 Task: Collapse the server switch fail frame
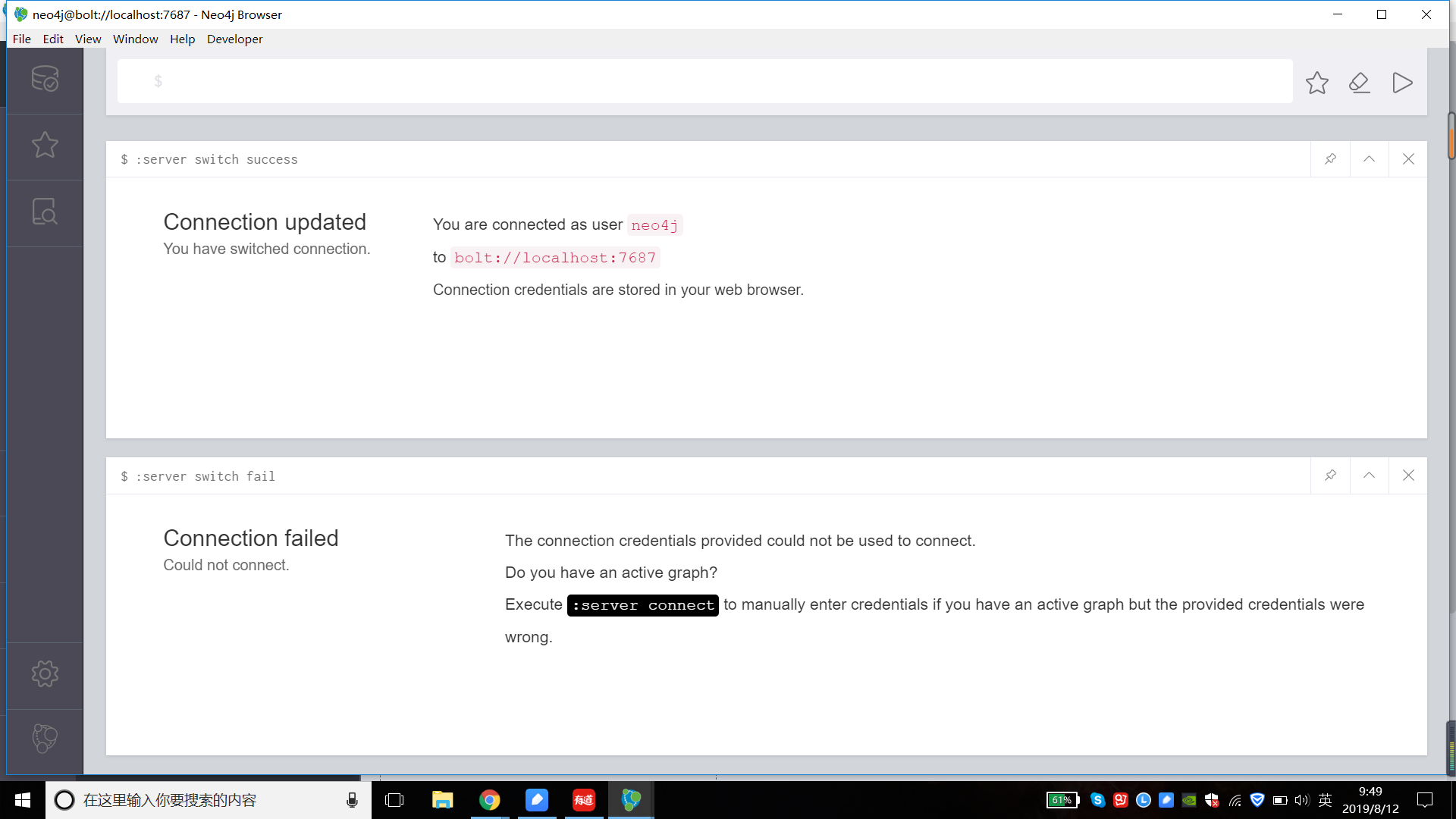click(1369, 475)
